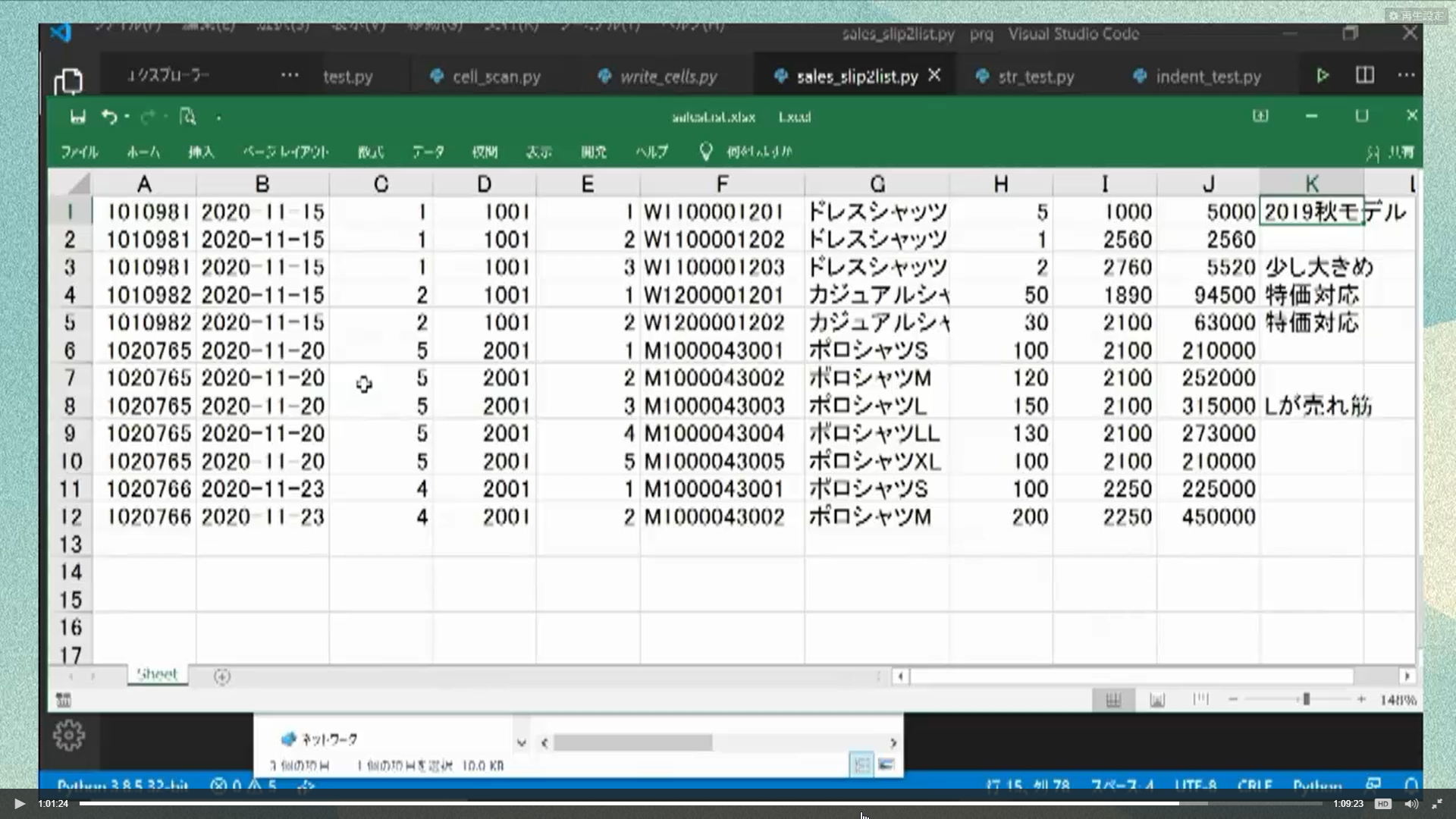
Task: Open Excel File menu
Action: tap(80, 152)
